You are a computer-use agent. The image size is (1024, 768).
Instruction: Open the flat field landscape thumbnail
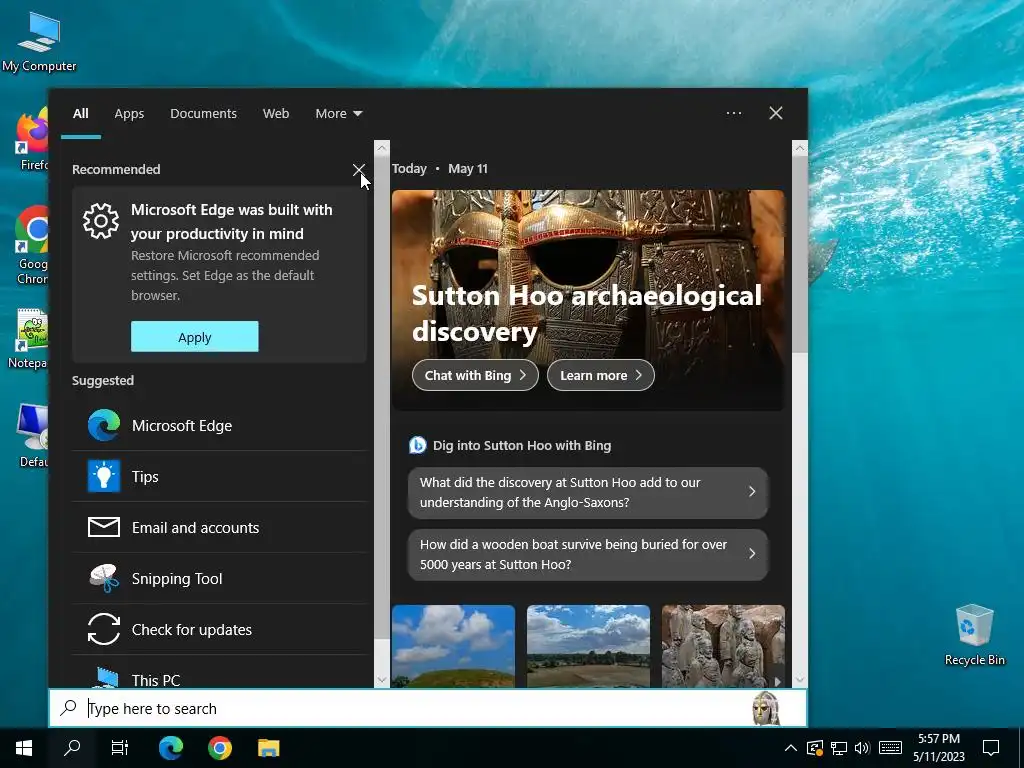[588, 646]
